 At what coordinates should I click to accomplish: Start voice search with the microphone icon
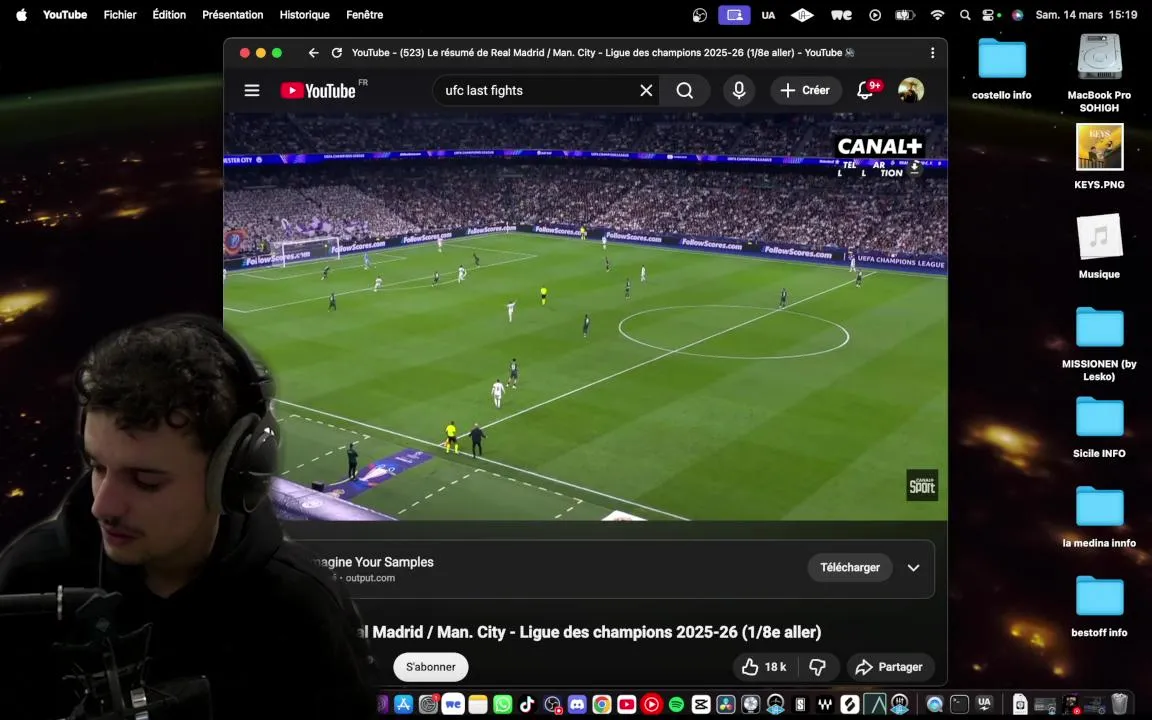pos(739,90)
